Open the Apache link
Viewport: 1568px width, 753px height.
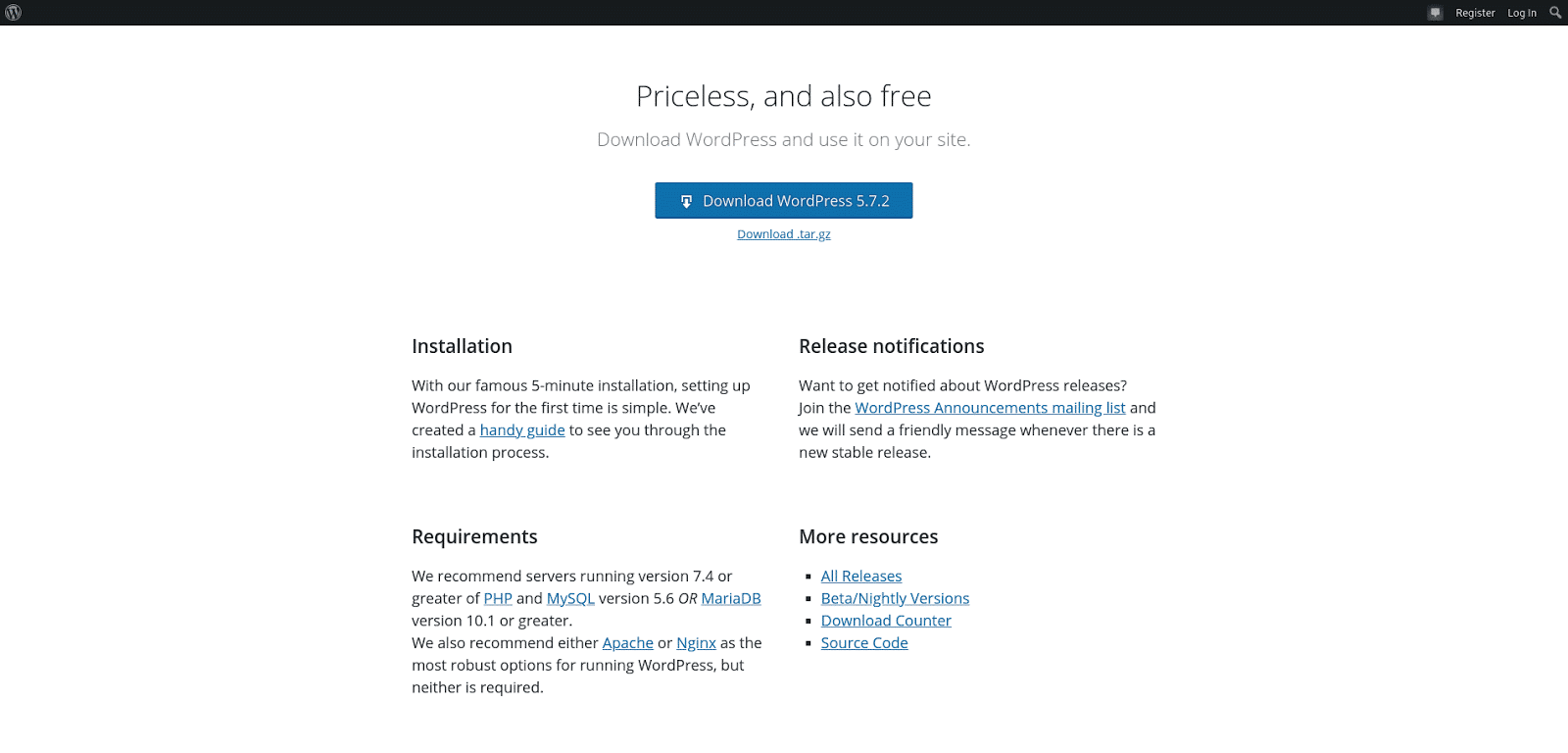click(x=627, y=642)
